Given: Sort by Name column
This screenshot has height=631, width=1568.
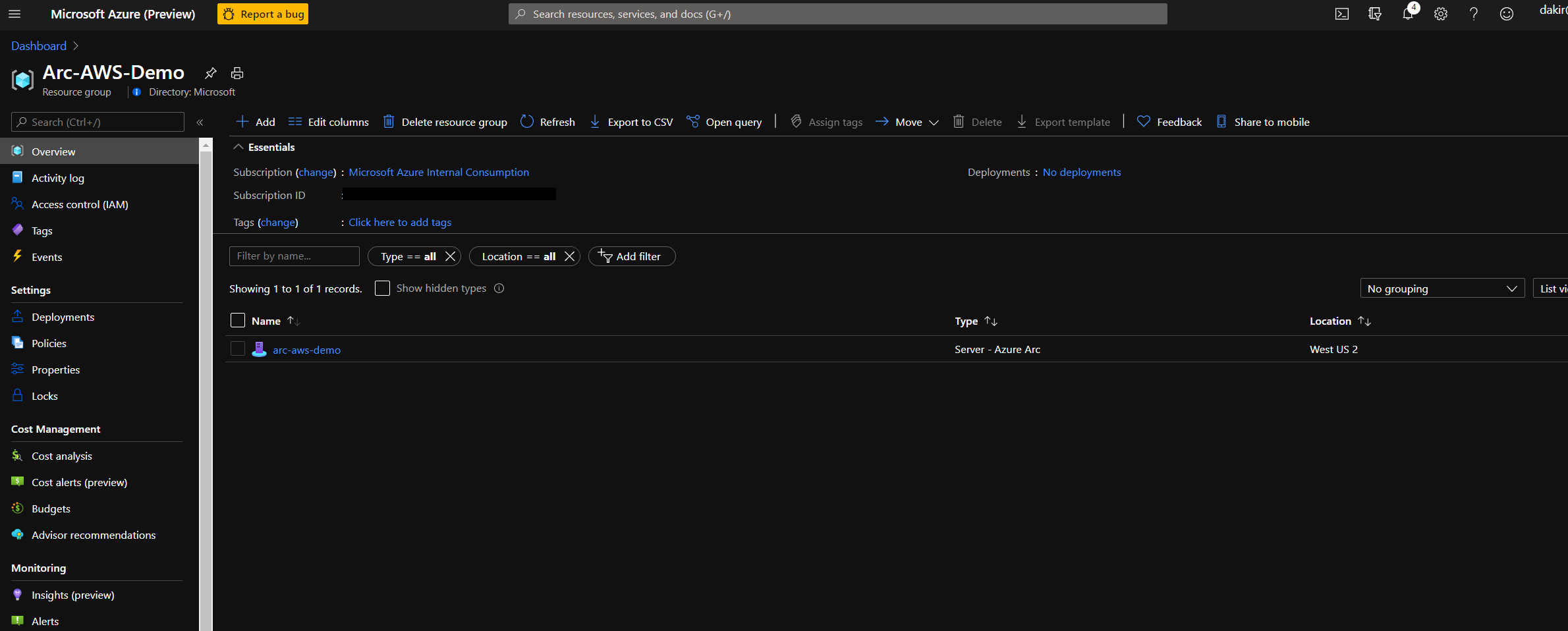Looking at the screenshot, I should click(x=275, y=321).
